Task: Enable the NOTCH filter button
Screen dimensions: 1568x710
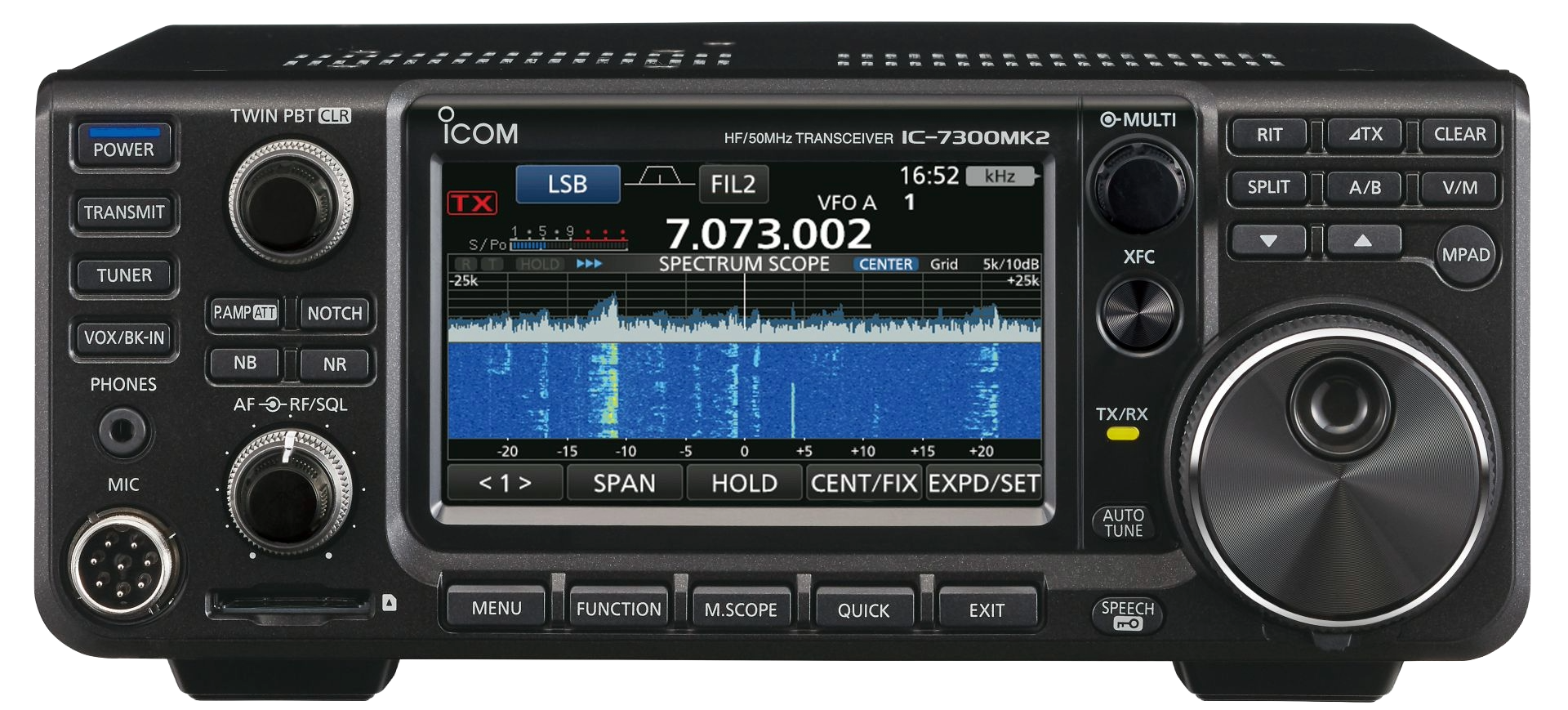Action: (x=335, y=313)
